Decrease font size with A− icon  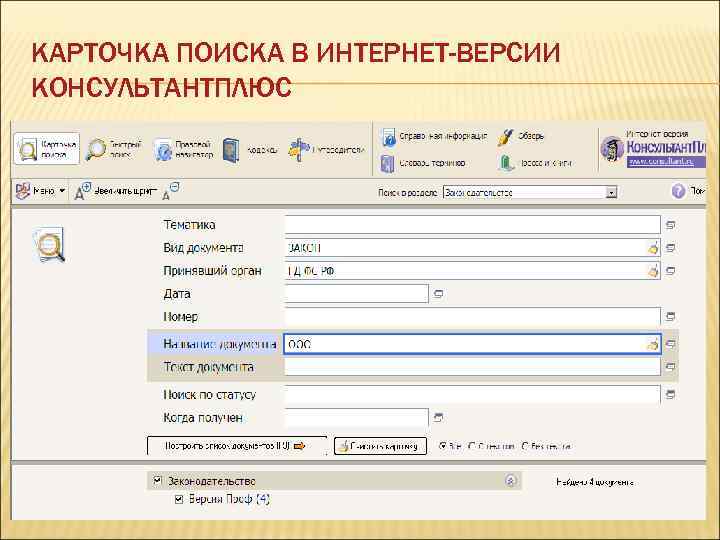click(171, 191)
